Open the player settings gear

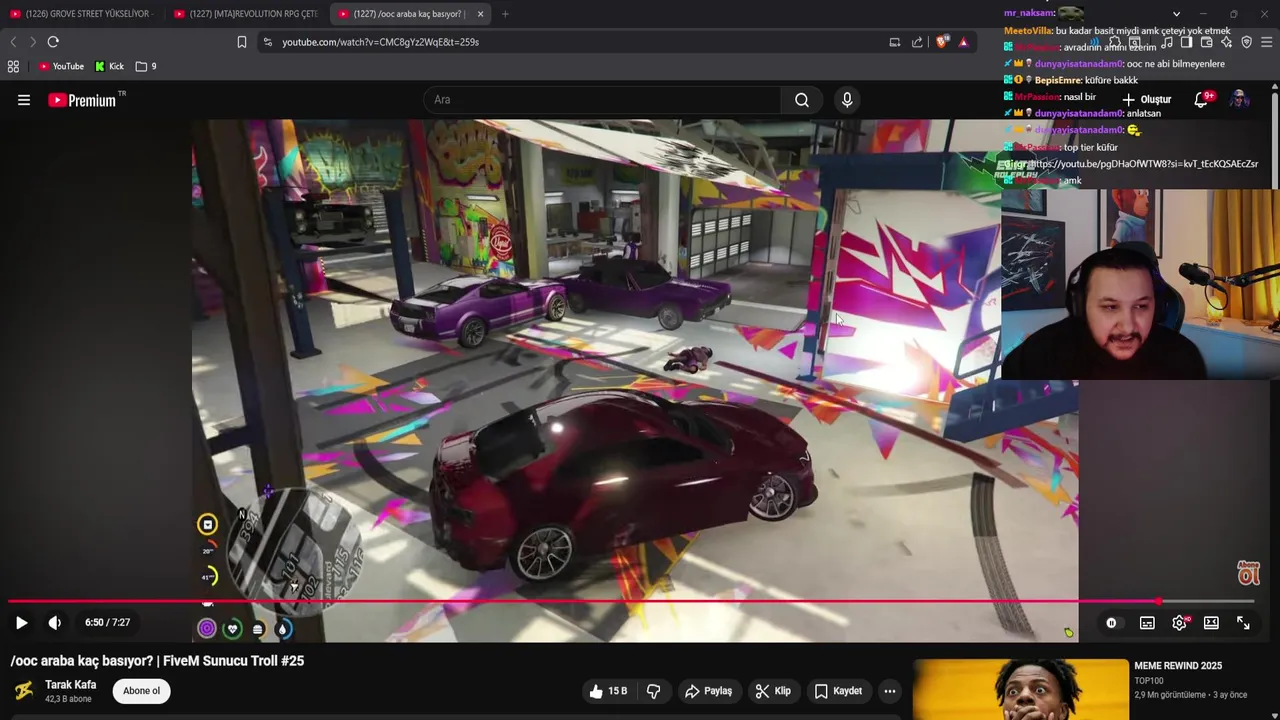[x=1180, y=623]
